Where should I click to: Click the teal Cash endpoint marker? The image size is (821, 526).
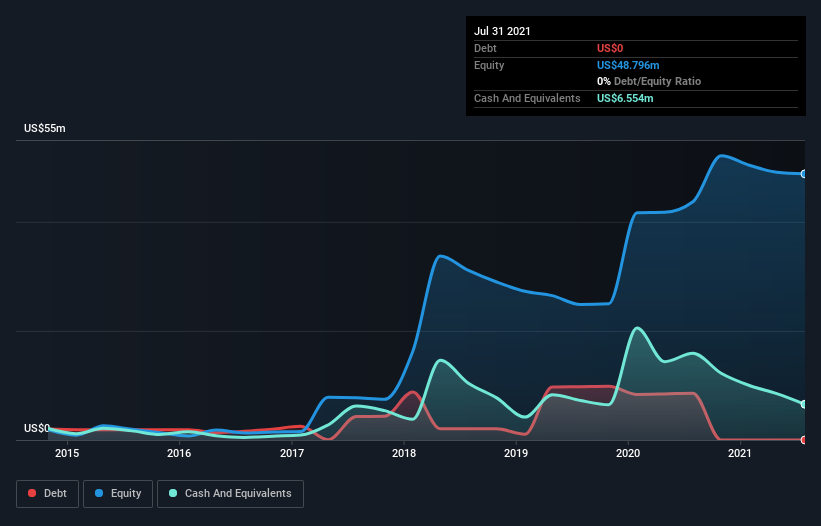click(x=804, y=404)
